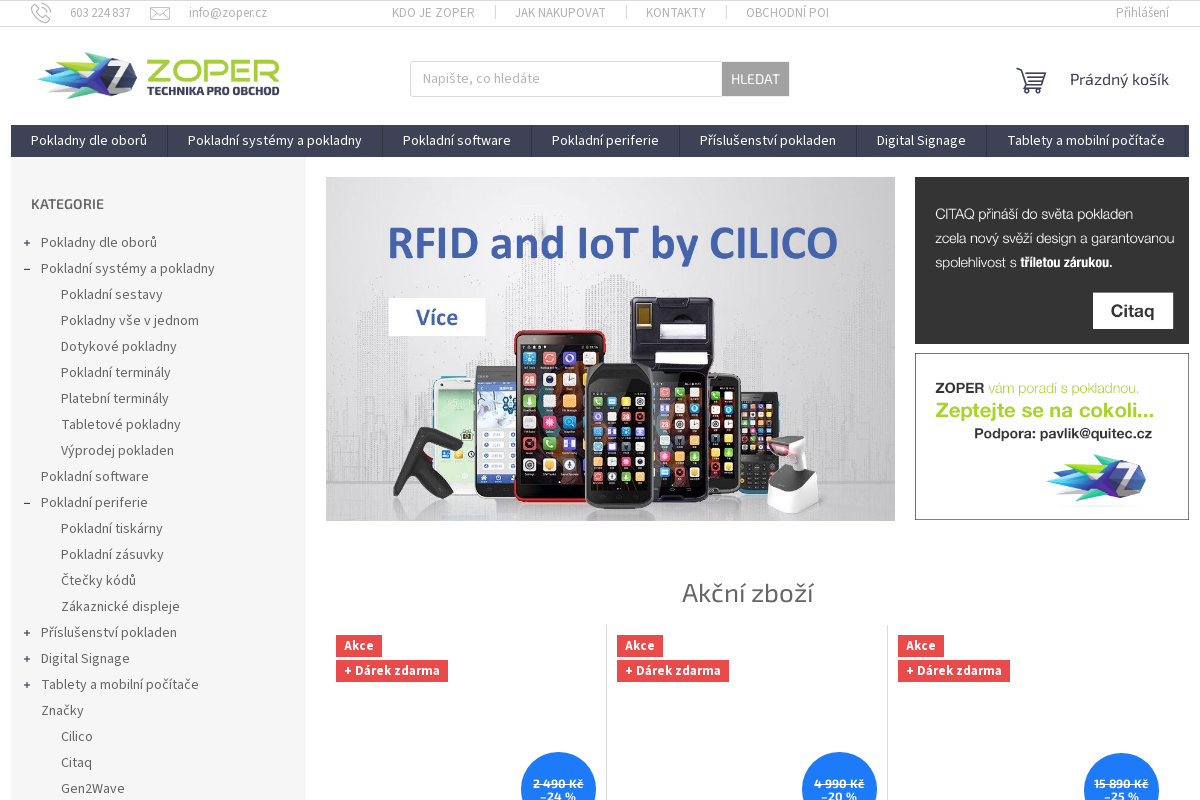Click the Více button on banner

point(437,317)
